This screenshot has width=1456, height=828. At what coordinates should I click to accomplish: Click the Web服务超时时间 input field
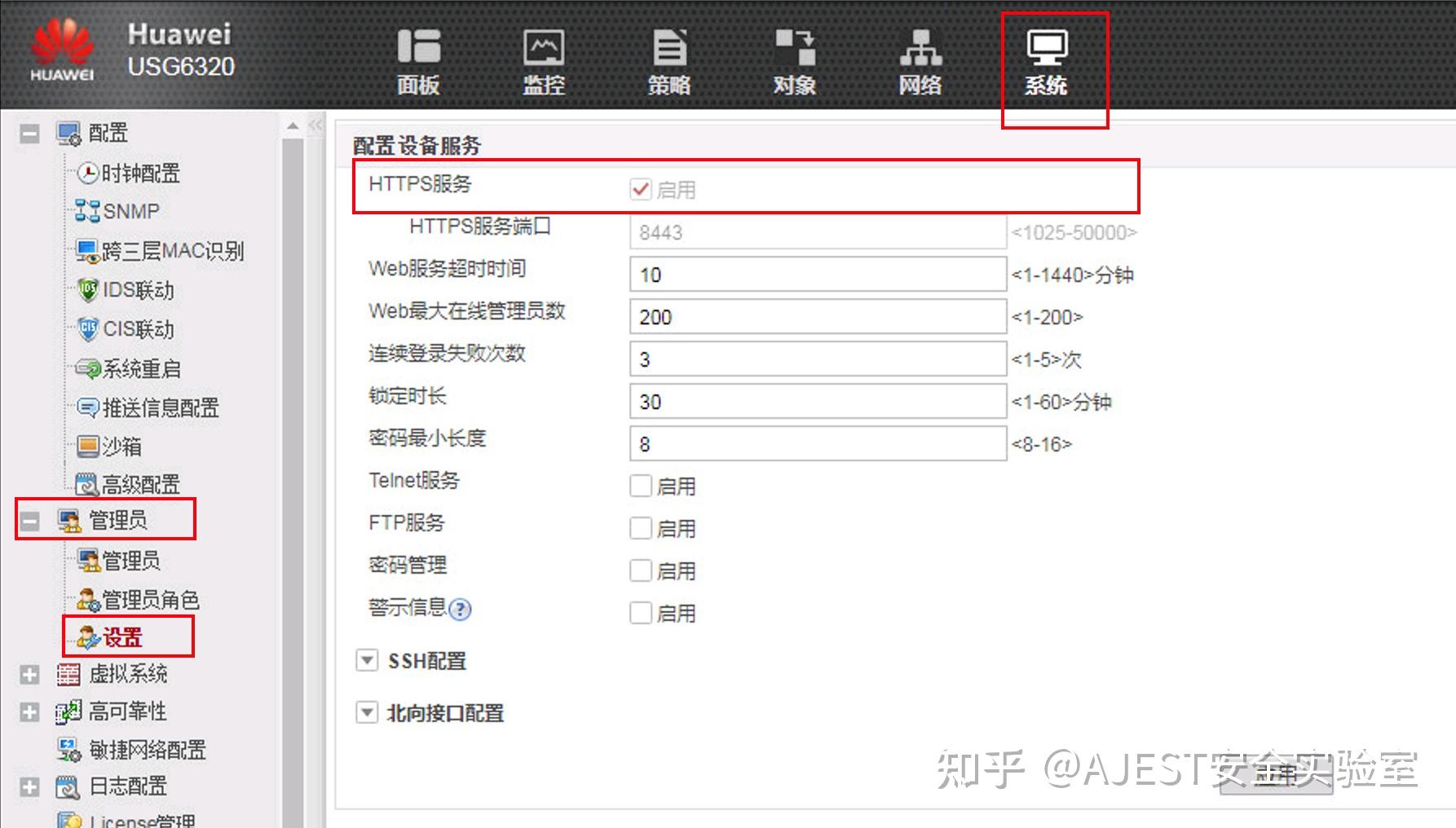[x=815, y=274]
